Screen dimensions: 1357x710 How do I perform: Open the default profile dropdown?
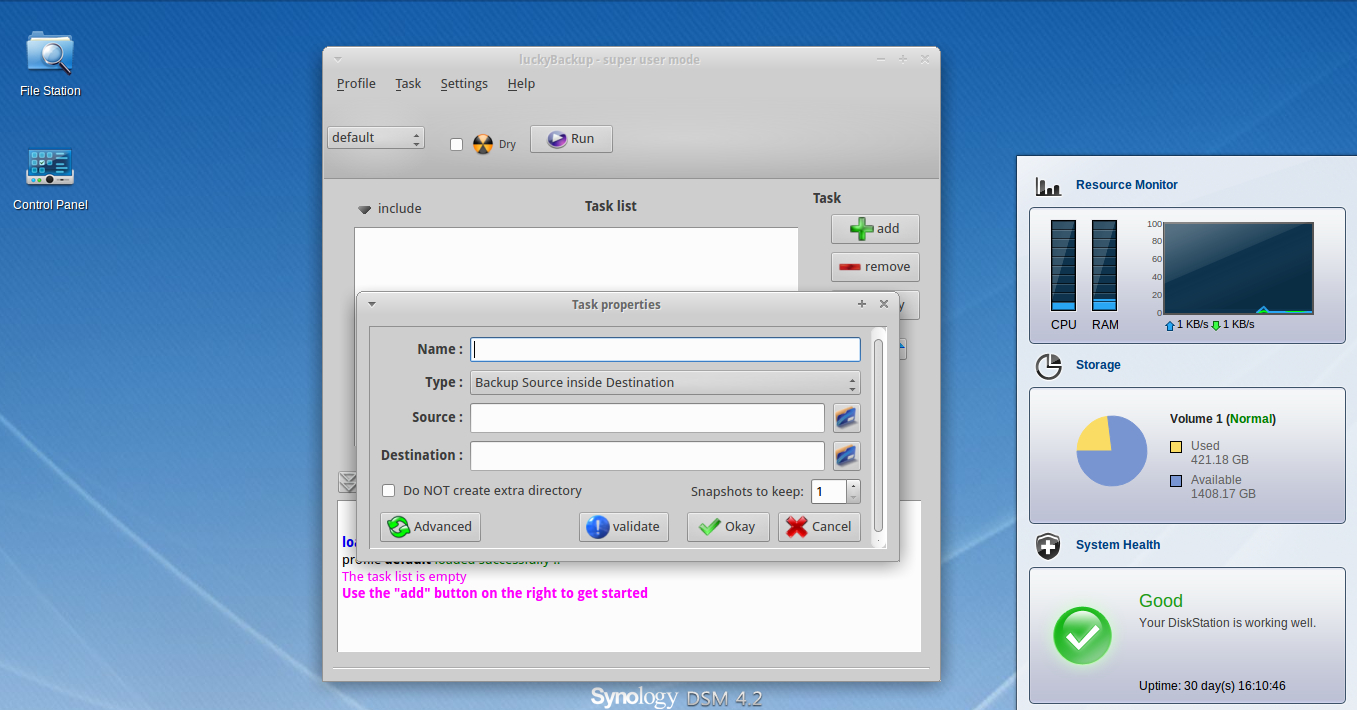coord(376,138)
